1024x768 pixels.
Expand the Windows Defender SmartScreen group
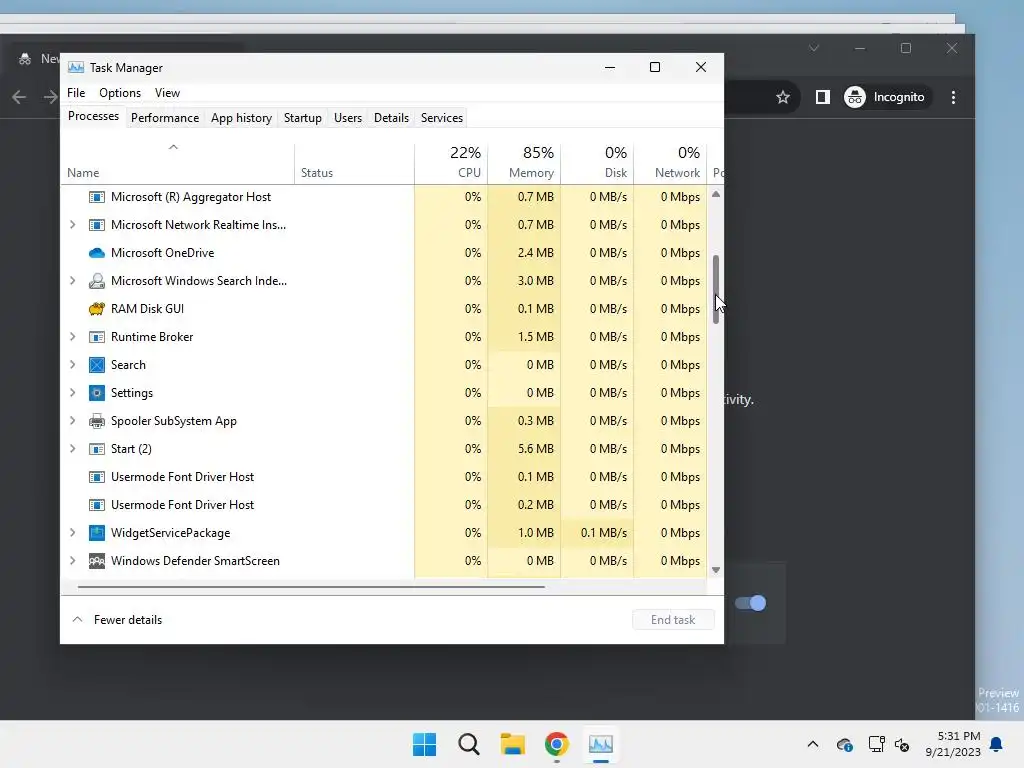click(72, 561)
